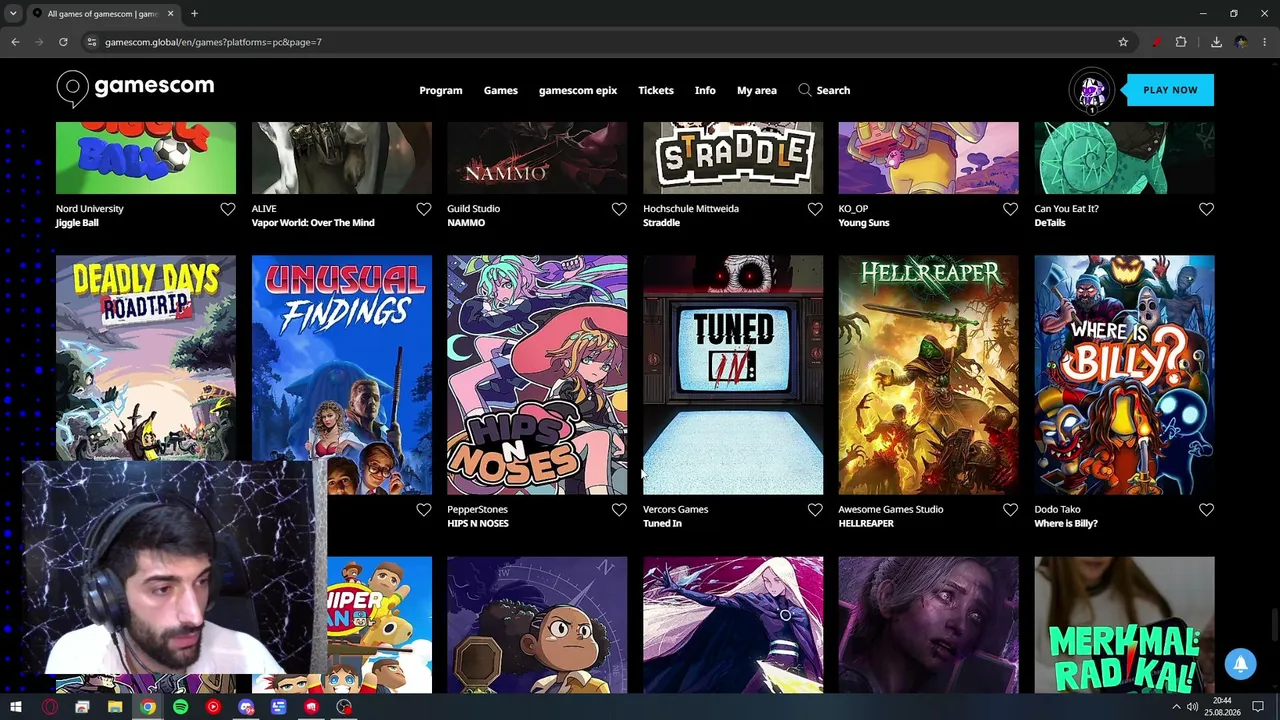This screenshot has width=1280, height=720.
Task: Open the Chrome profile avatar in toolbar
Action: (1241, 42)
